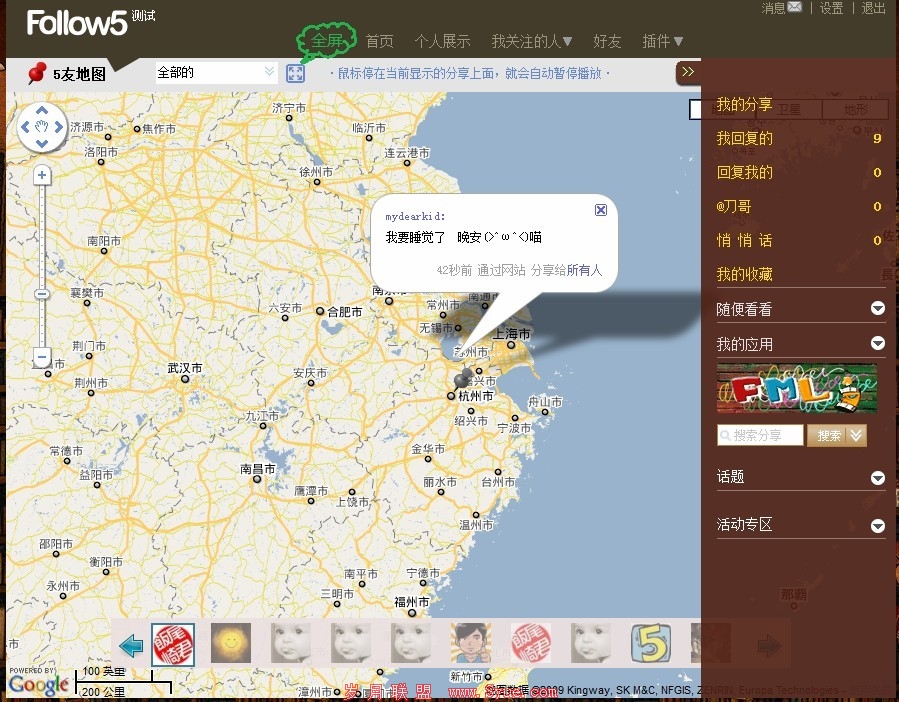This screenshot has width=899, height=702.
Task: Click the 福州市 map label
Action: tap(412, 602)
